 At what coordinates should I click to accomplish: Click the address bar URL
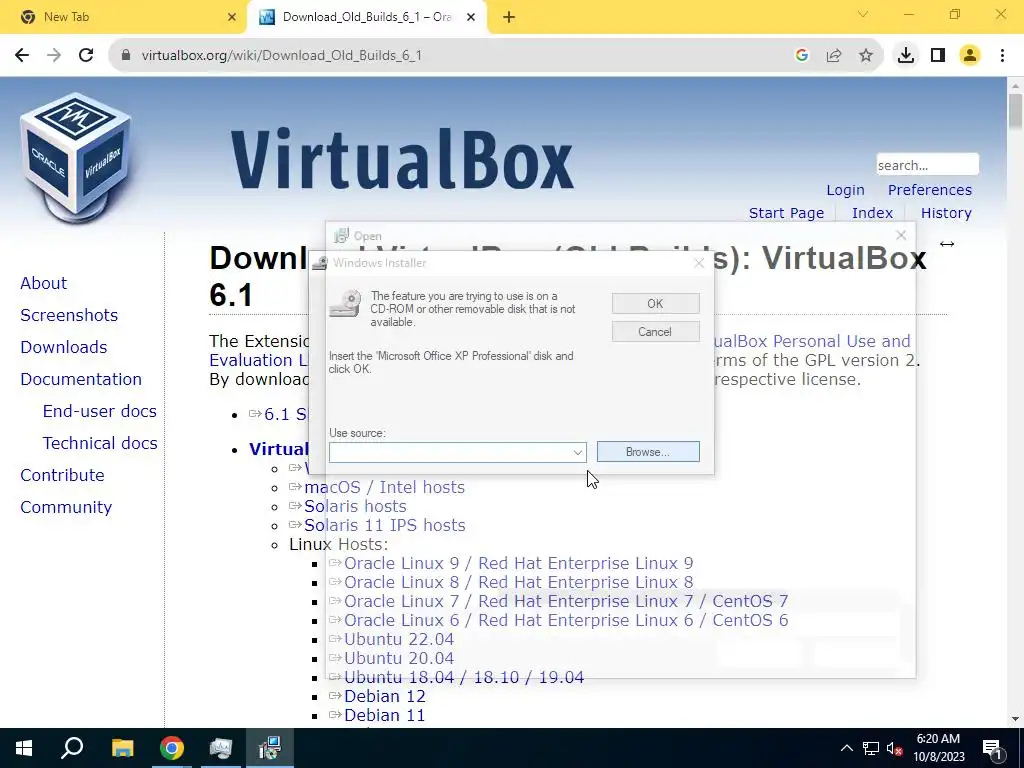[x=281, y=56]
